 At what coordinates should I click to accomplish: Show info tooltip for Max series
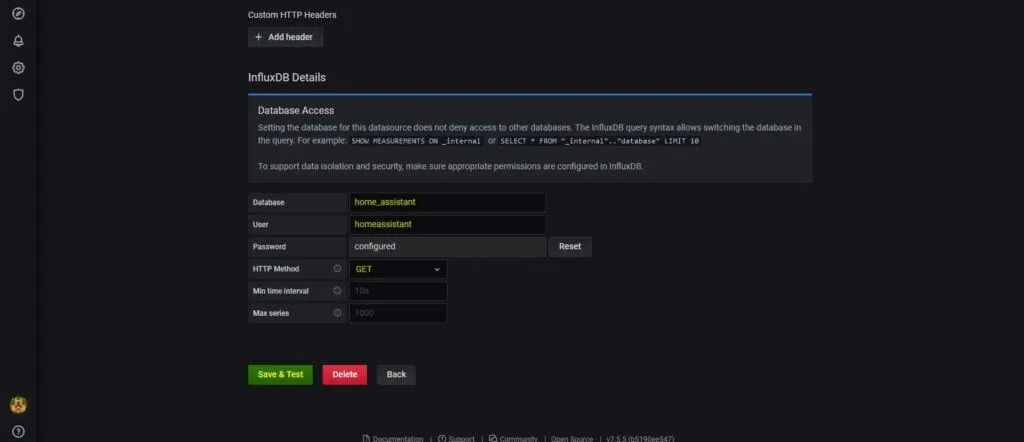tap(337, 313)
